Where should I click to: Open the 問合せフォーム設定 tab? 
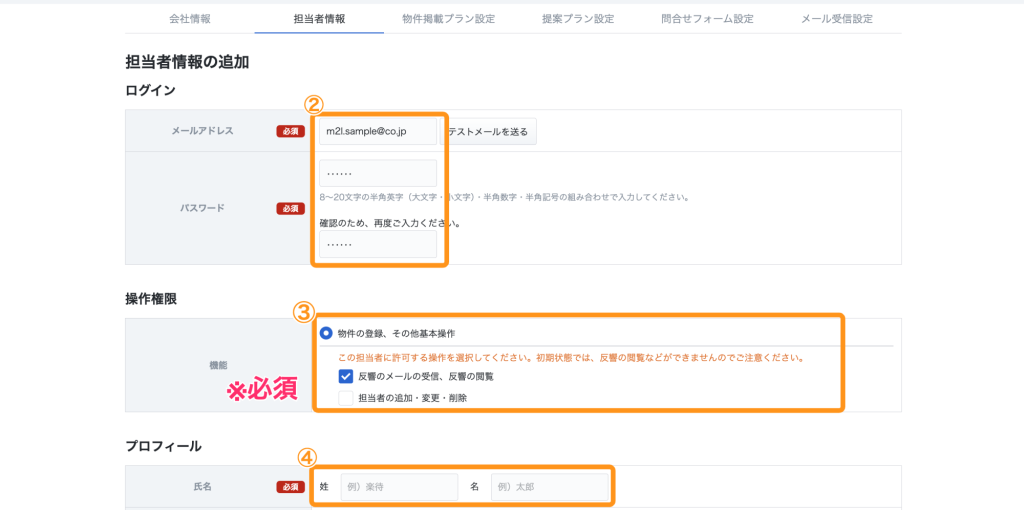[707, 19]
